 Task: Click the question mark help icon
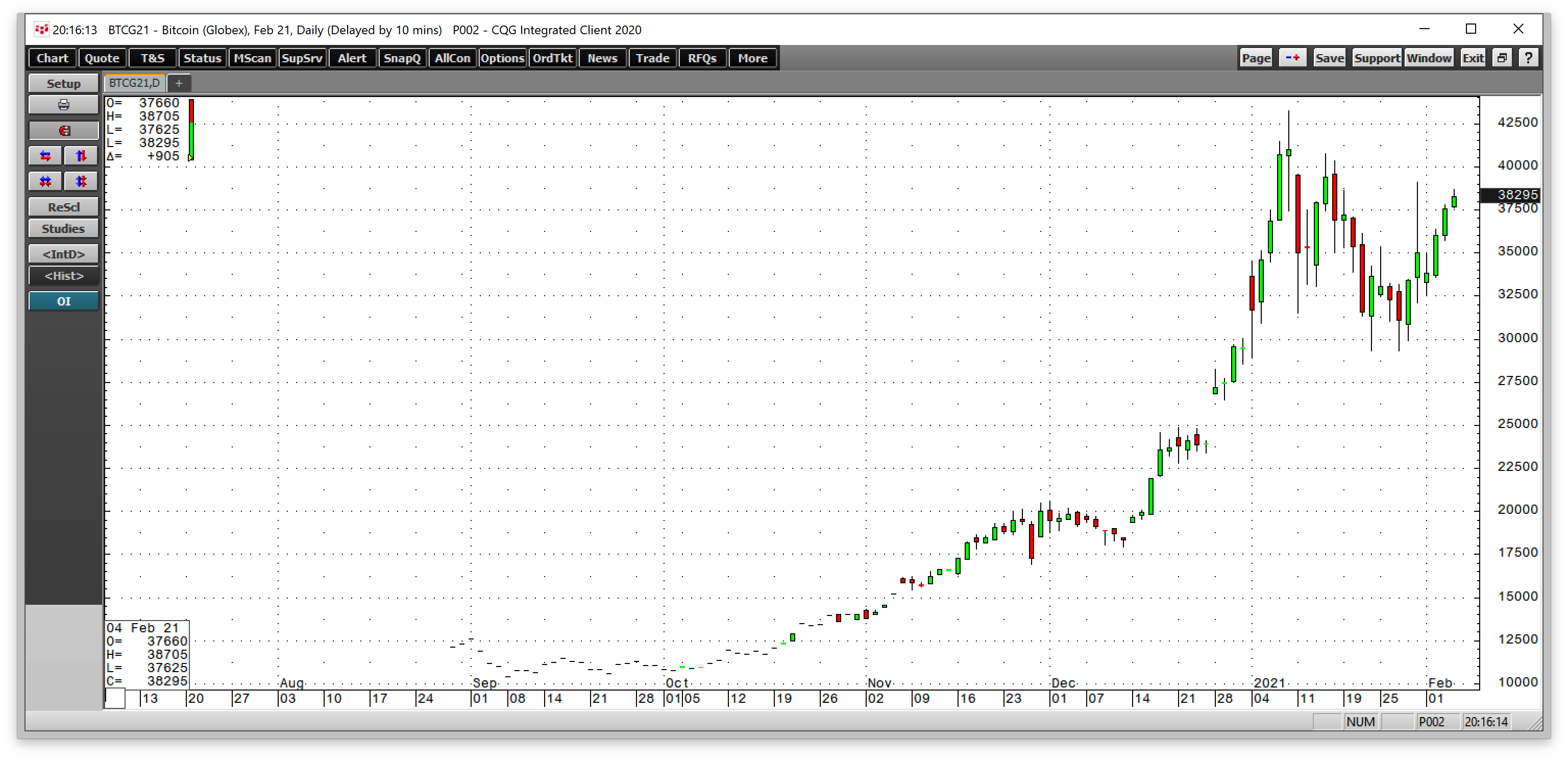1528,58
